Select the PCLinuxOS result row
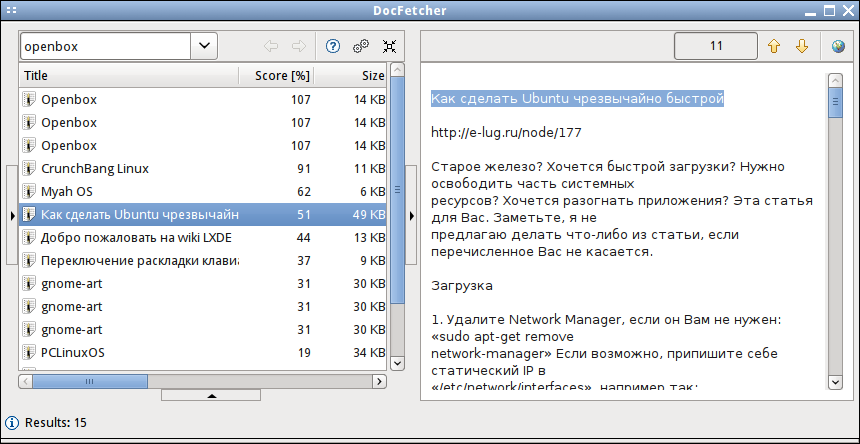This screenshot has height=444, width=860. [203, 352]
